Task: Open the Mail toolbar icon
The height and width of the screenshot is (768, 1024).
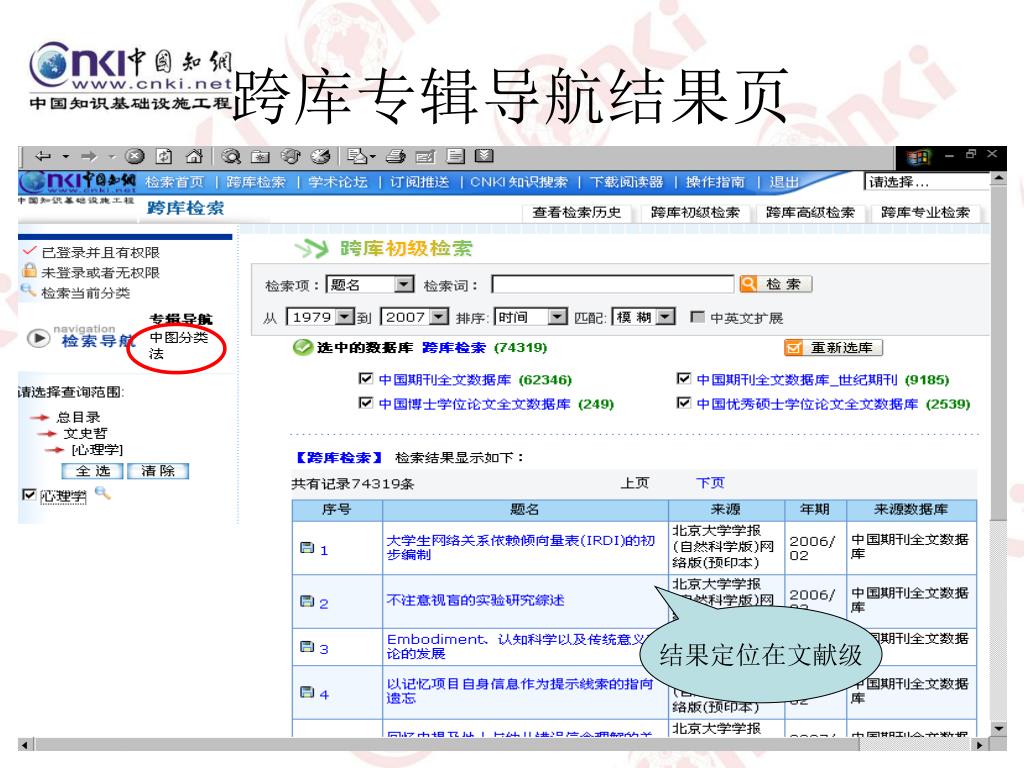Action: (x=357, y=156)
